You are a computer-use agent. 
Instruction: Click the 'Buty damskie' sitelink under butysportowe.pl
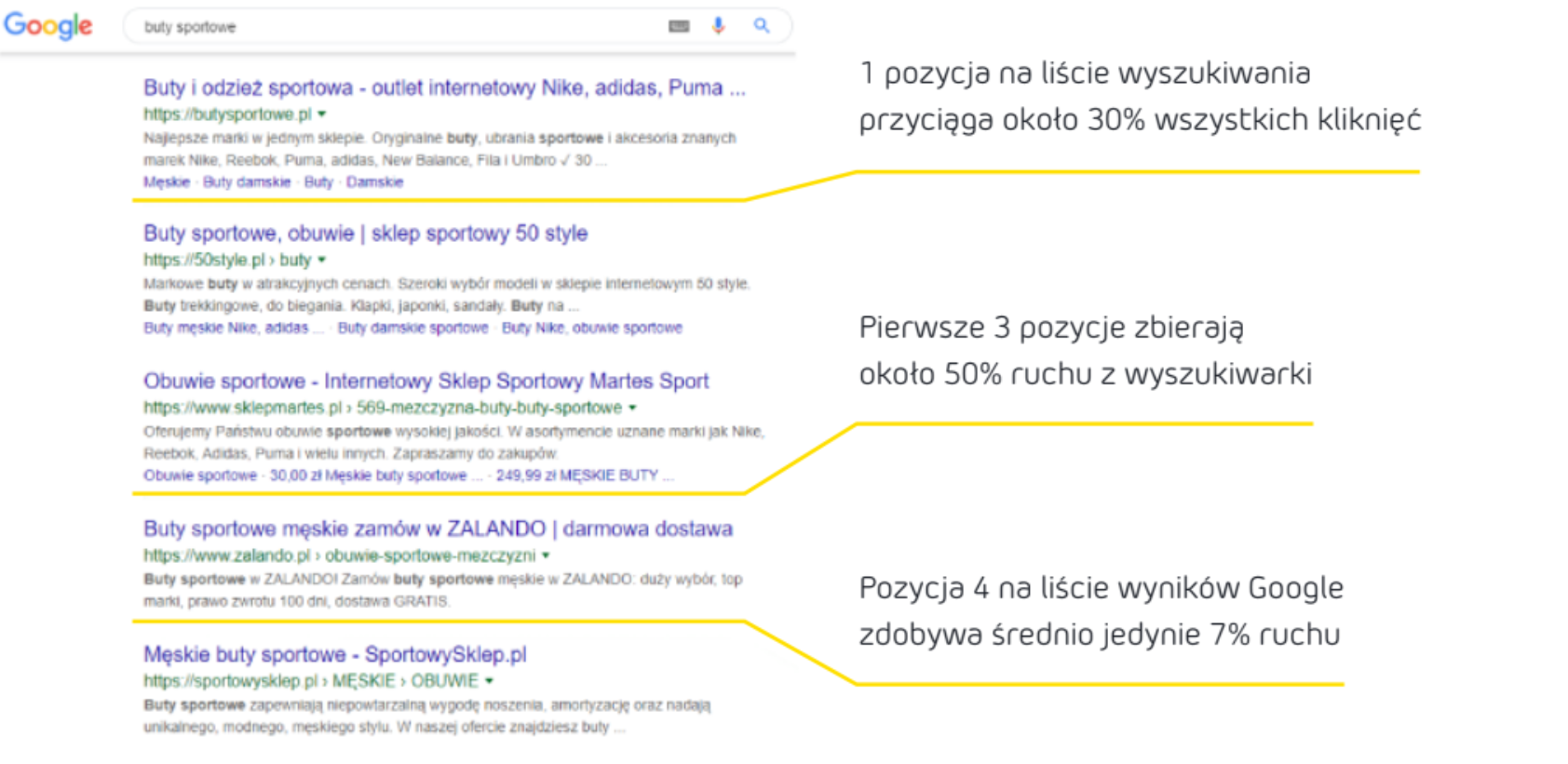click(x=247, y=182)
